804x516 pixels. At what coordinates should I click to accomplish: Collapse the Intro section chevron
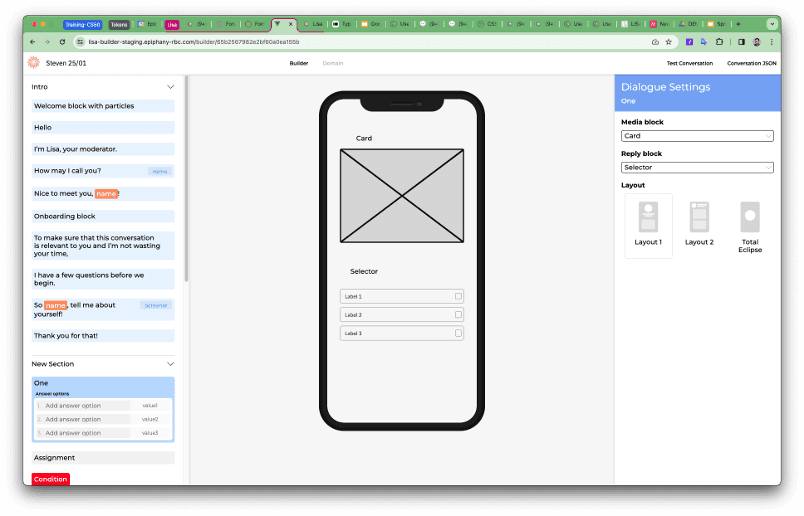170,87
